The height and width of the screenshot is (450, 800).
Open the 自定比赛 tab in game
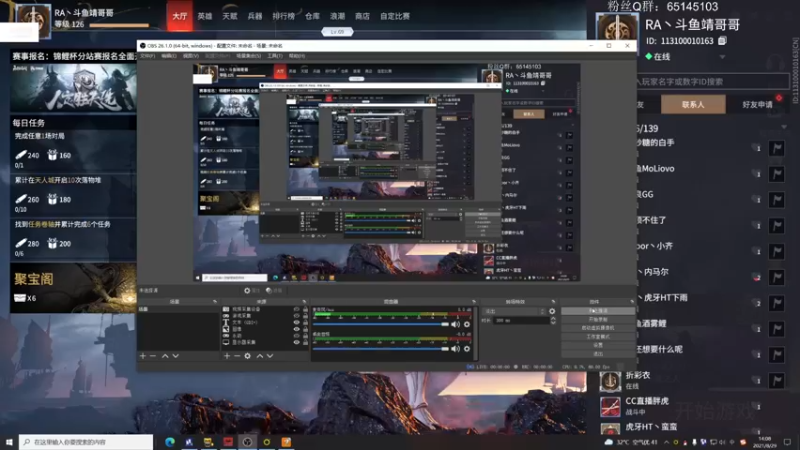[x=395, y=16]
